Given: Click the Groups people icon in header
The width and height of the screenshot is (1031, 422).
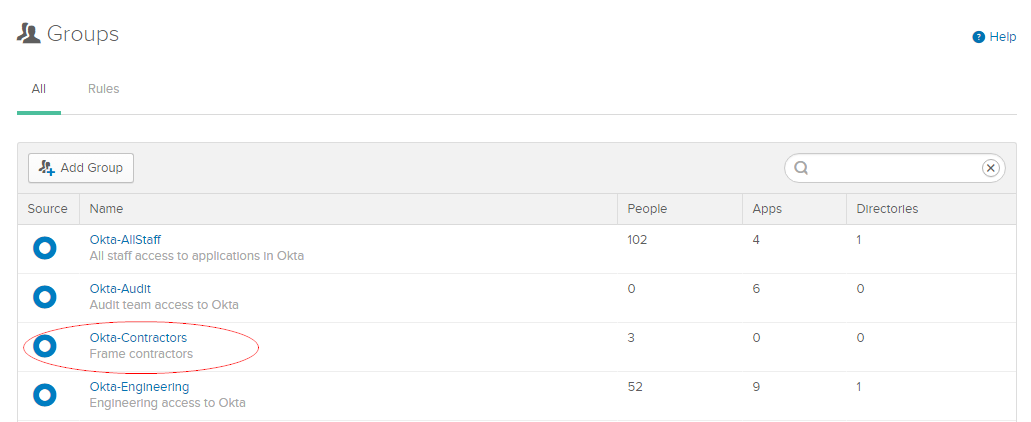Looking at the screenshot, I should (x=29, y=34).
